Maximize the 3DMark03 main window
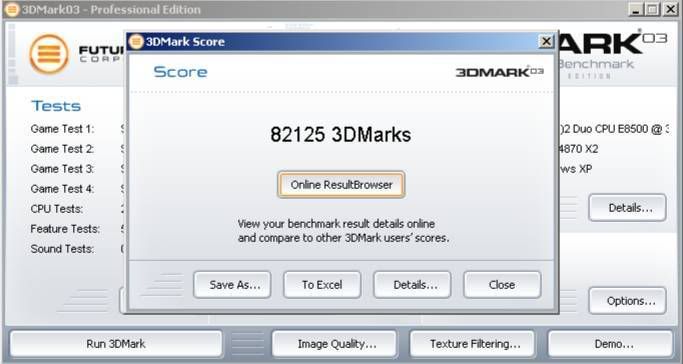Viewport: 683px width, 364px height. 652,9
